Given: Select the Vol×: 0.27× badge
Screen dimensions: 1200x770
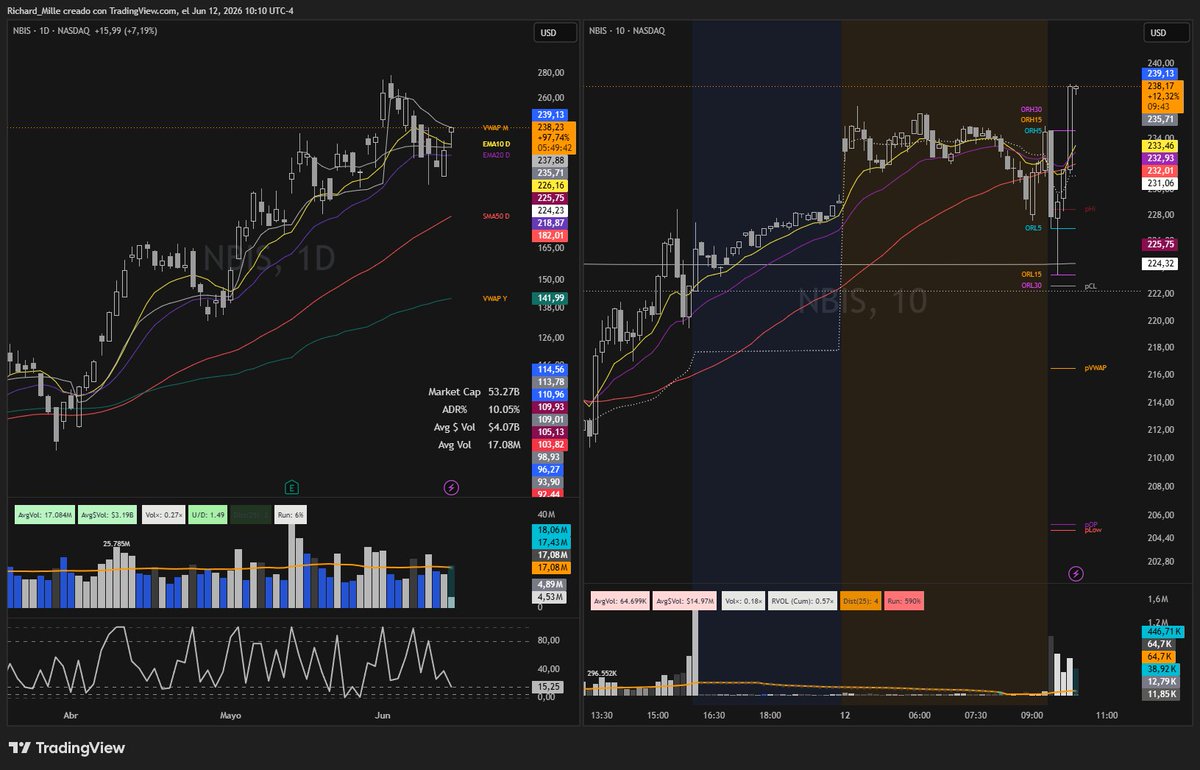Looking at the screenshot, I should click(x=163, y=515).
